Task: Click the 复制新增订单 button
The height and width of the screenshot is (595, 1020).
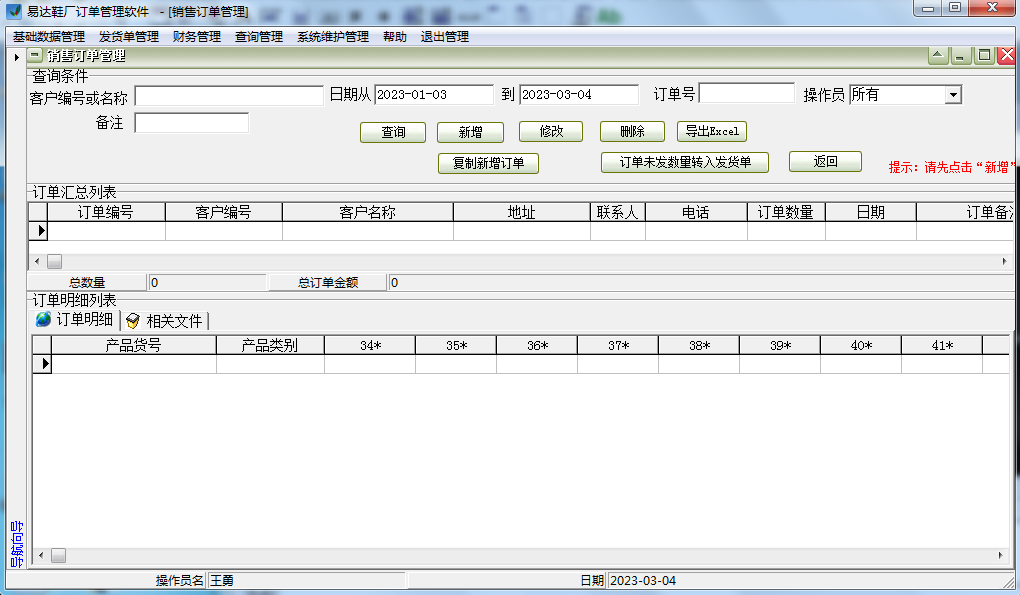Action: pyautogui.click(x=489, y=163)
